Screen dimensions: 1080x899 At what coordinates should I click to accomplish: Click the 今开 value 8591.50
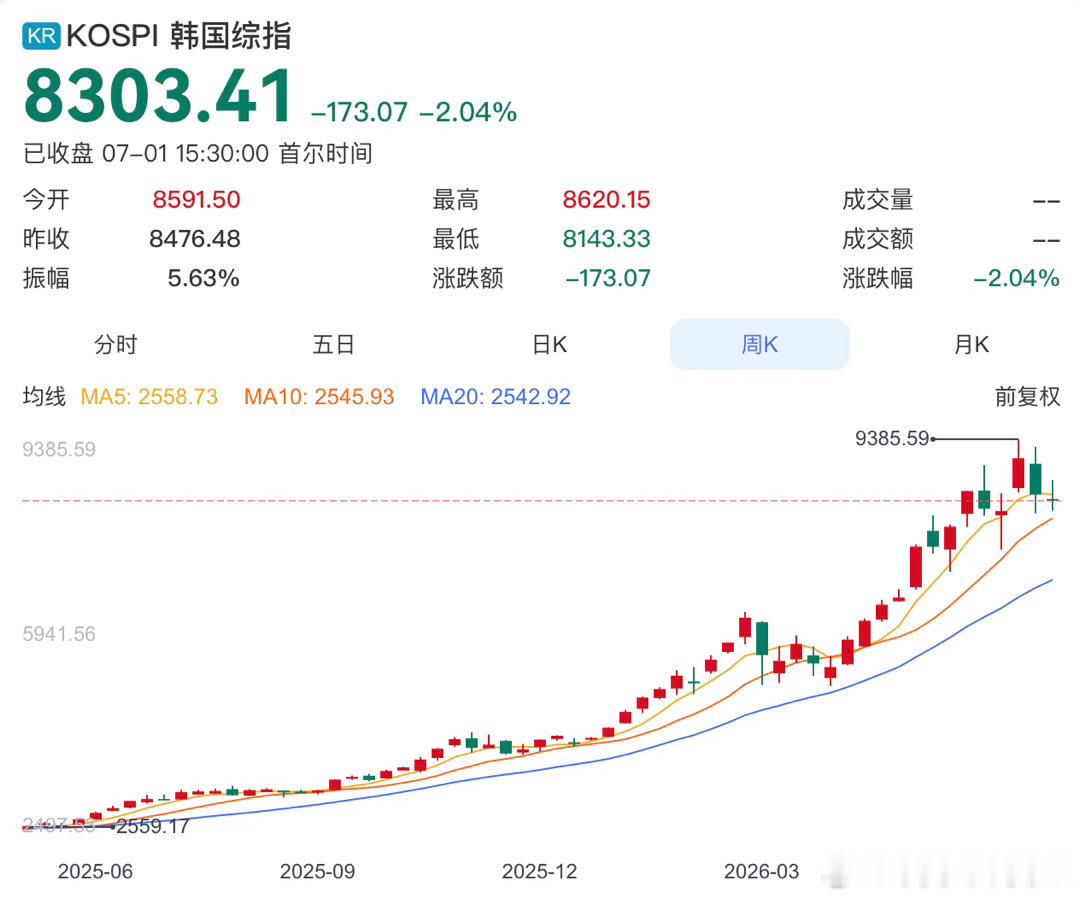click(x=196, y=200)
